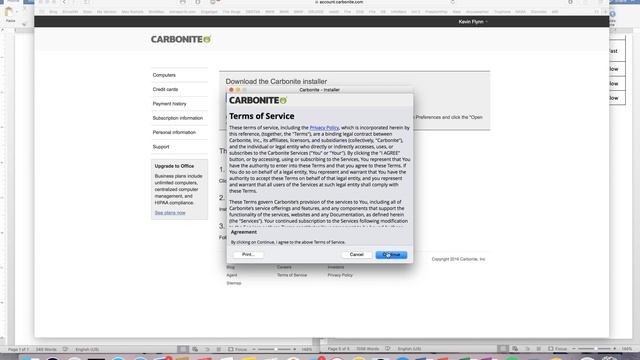This screenshot has height=360, width=640.
Task: Click the Print Layout view icon in right Word window
Action: point(503,349)
